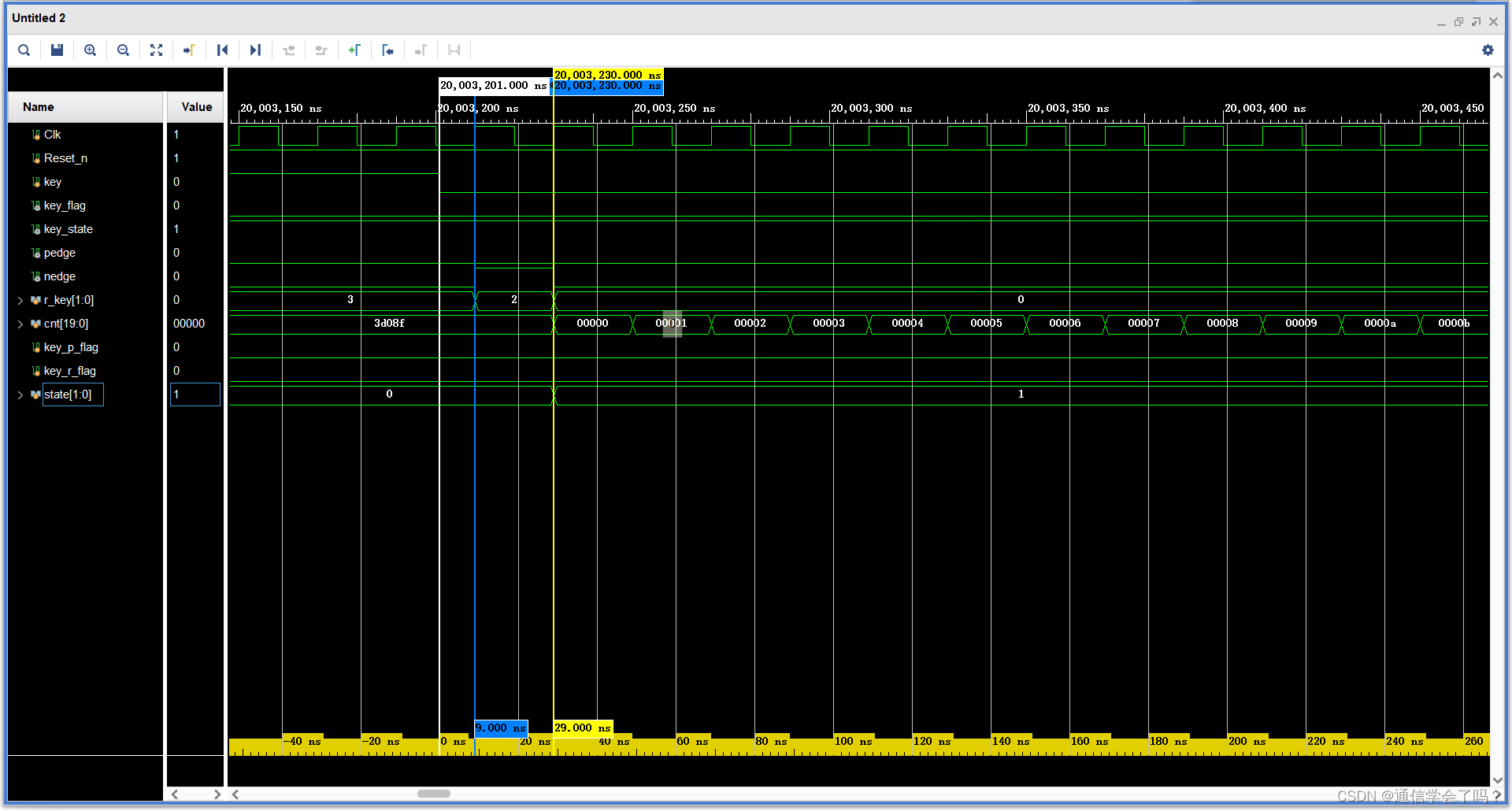Select the key_state signal
The width and height of the screenshot is (1512, 811).
click(69, 229)
